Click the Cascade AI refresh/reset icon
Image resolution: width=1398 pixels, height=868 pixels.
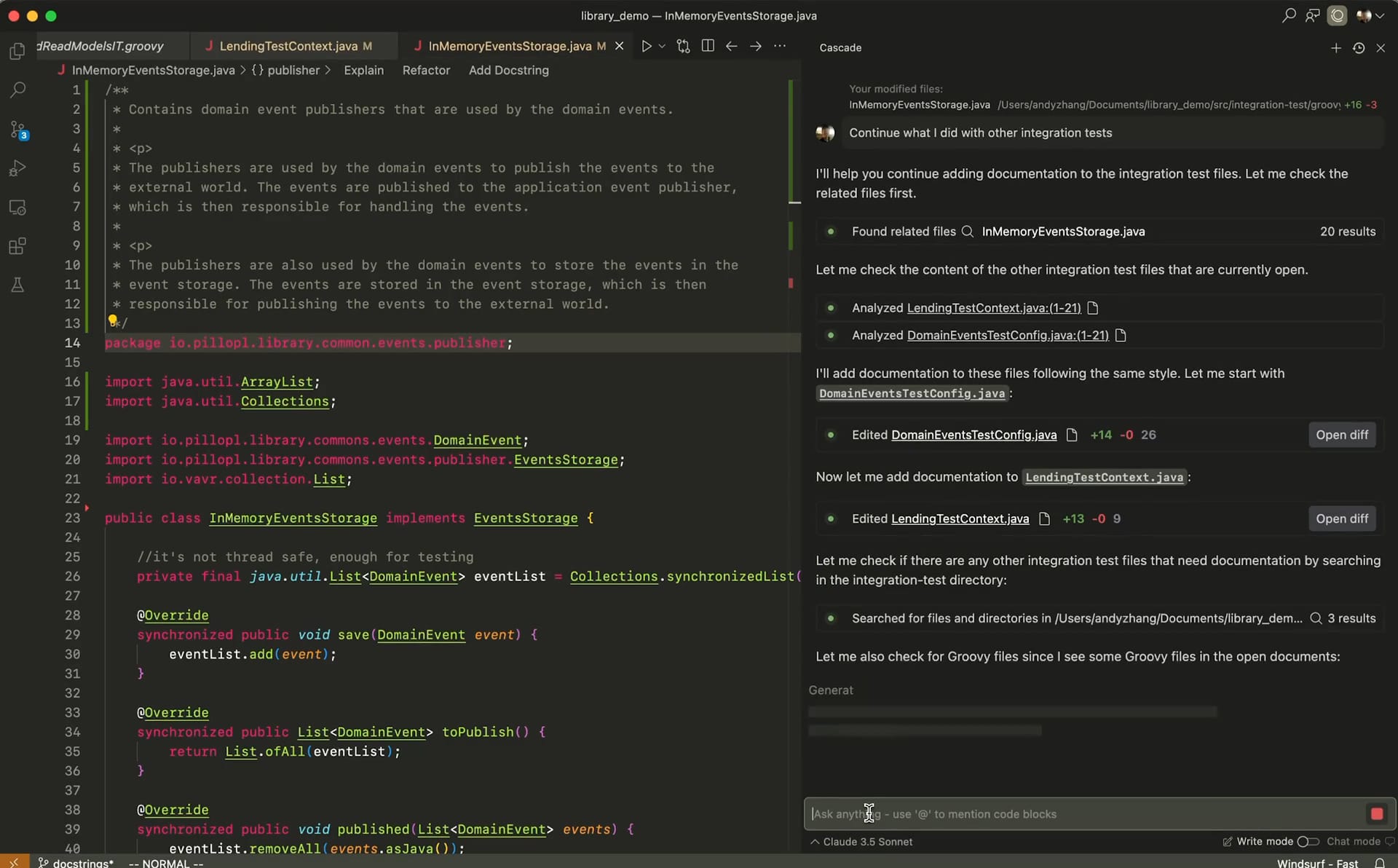[x=1359, y=47]
